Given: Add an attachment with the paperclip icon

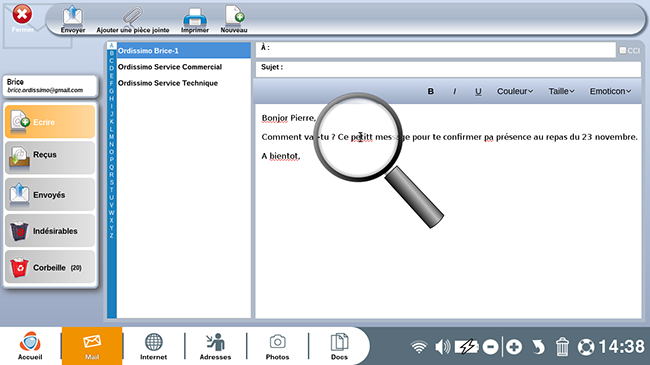Looking at the screenshot, I should click(133, 19).
